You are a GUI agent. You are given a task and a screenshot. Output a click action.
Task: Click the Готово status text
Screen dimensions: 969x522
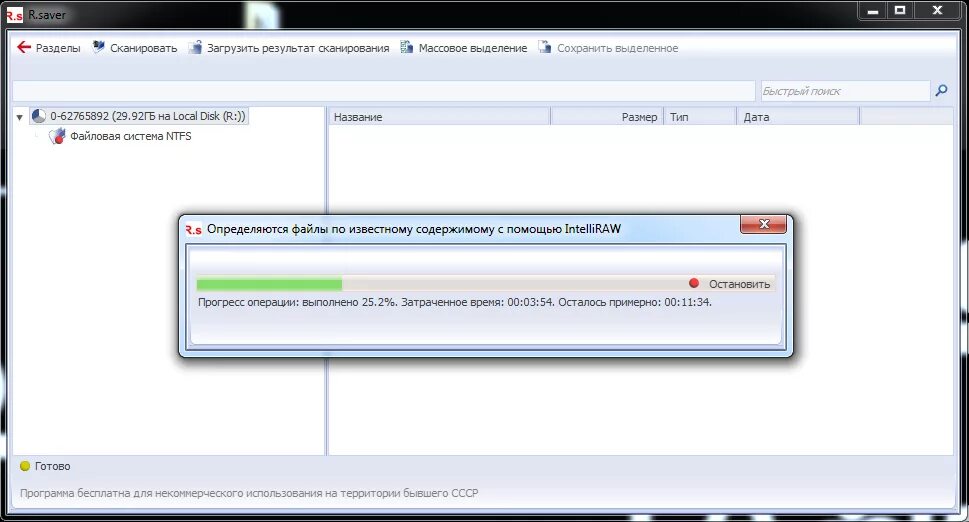pyautogui.click(x=53, y=466)
